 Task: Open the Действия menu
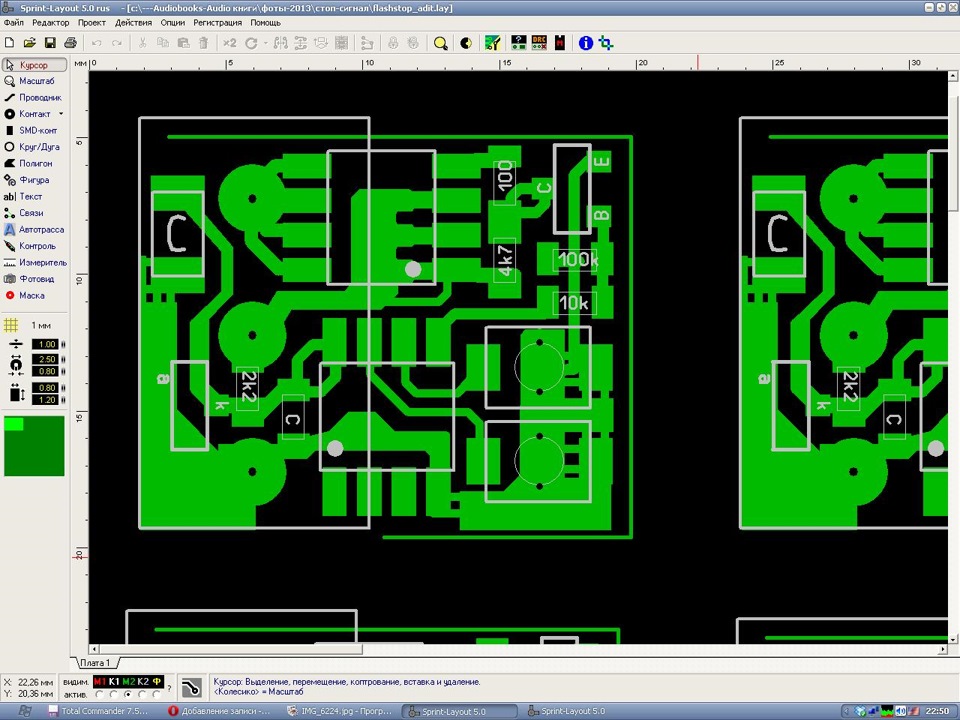133,23
